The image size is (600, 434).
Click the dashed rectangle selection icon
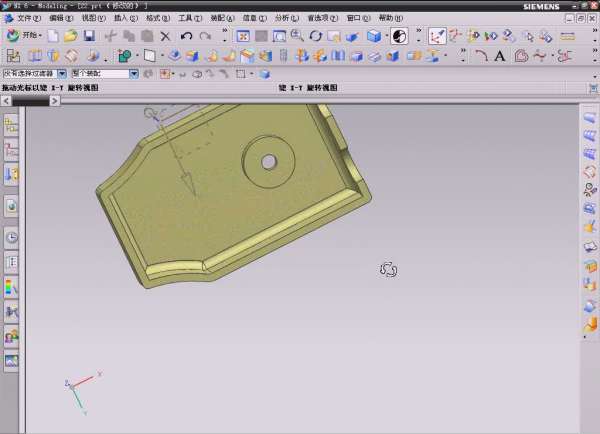click(241, 74)
